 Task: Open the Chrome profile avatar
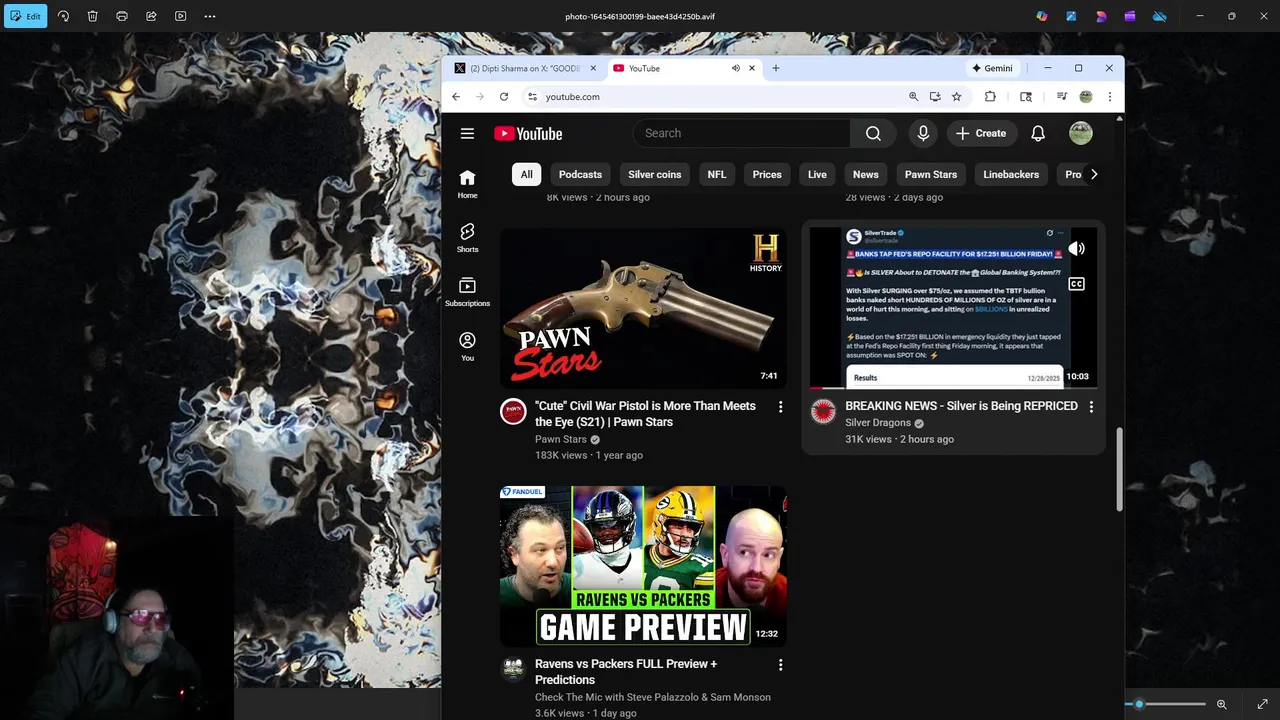point(1086,97)
